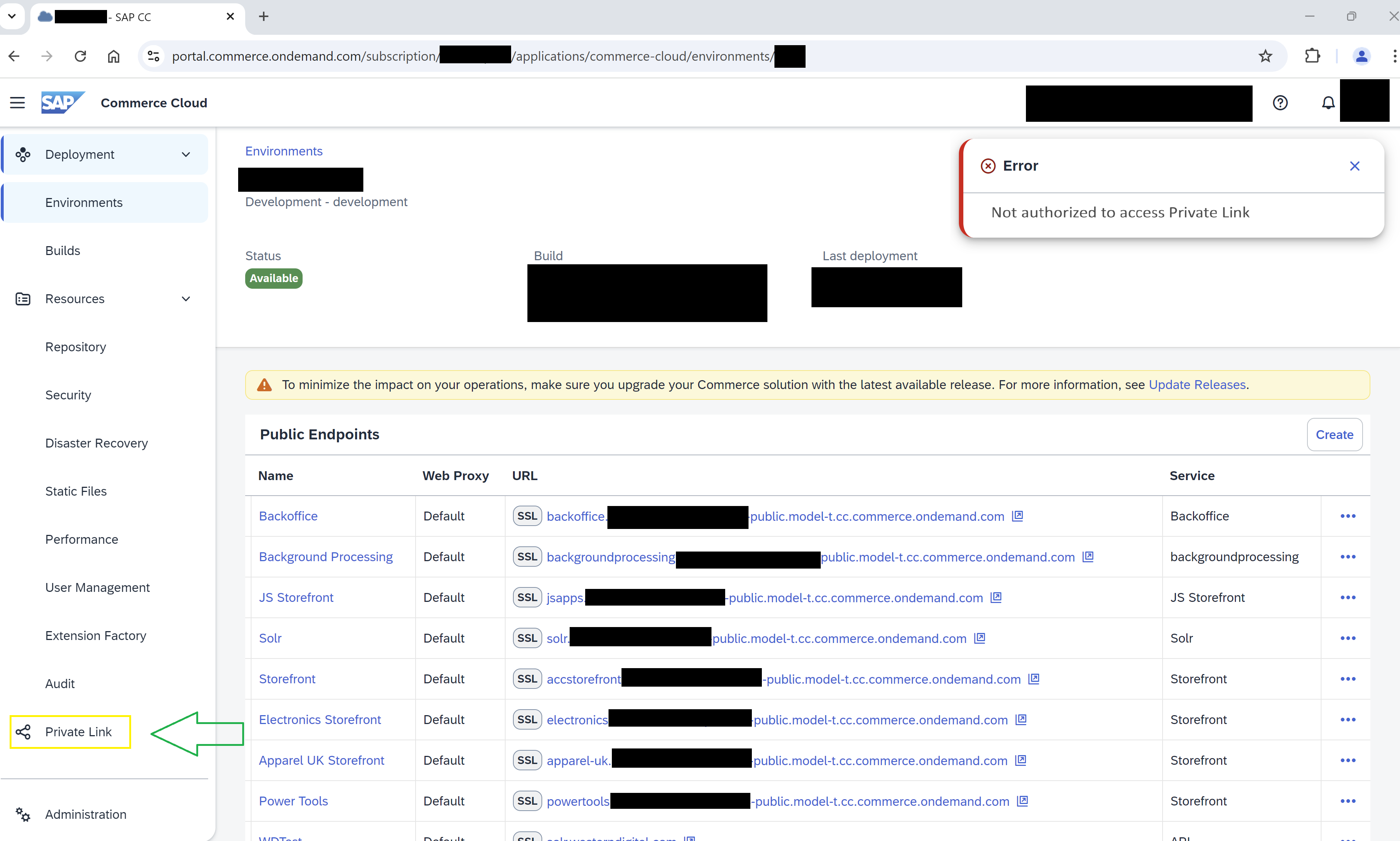
Task: Open the Backoffice endpoint name link
Action: [x=288, y=516]
